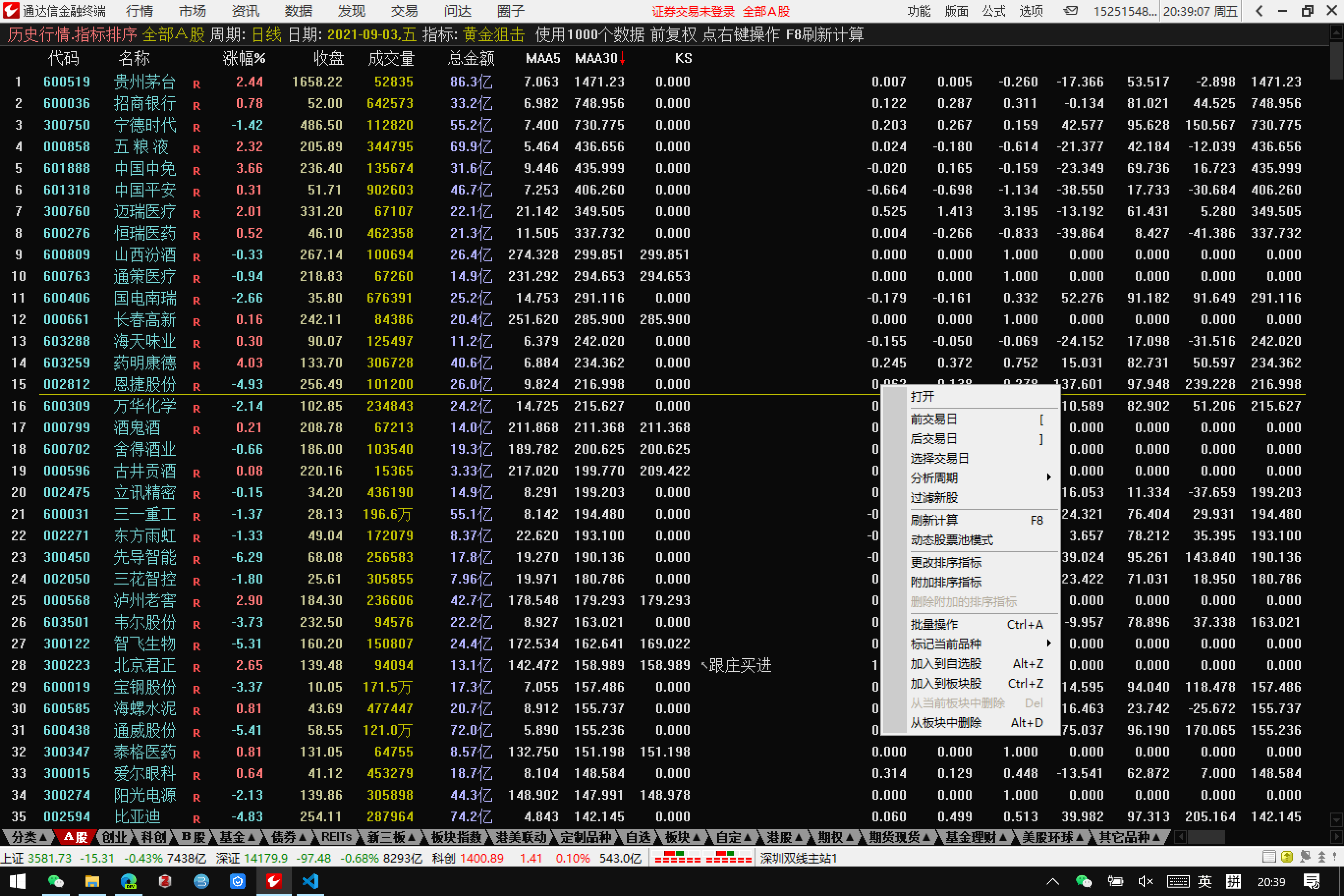
Task: Expand the 港股 tab menu
Action: [784, 837]
